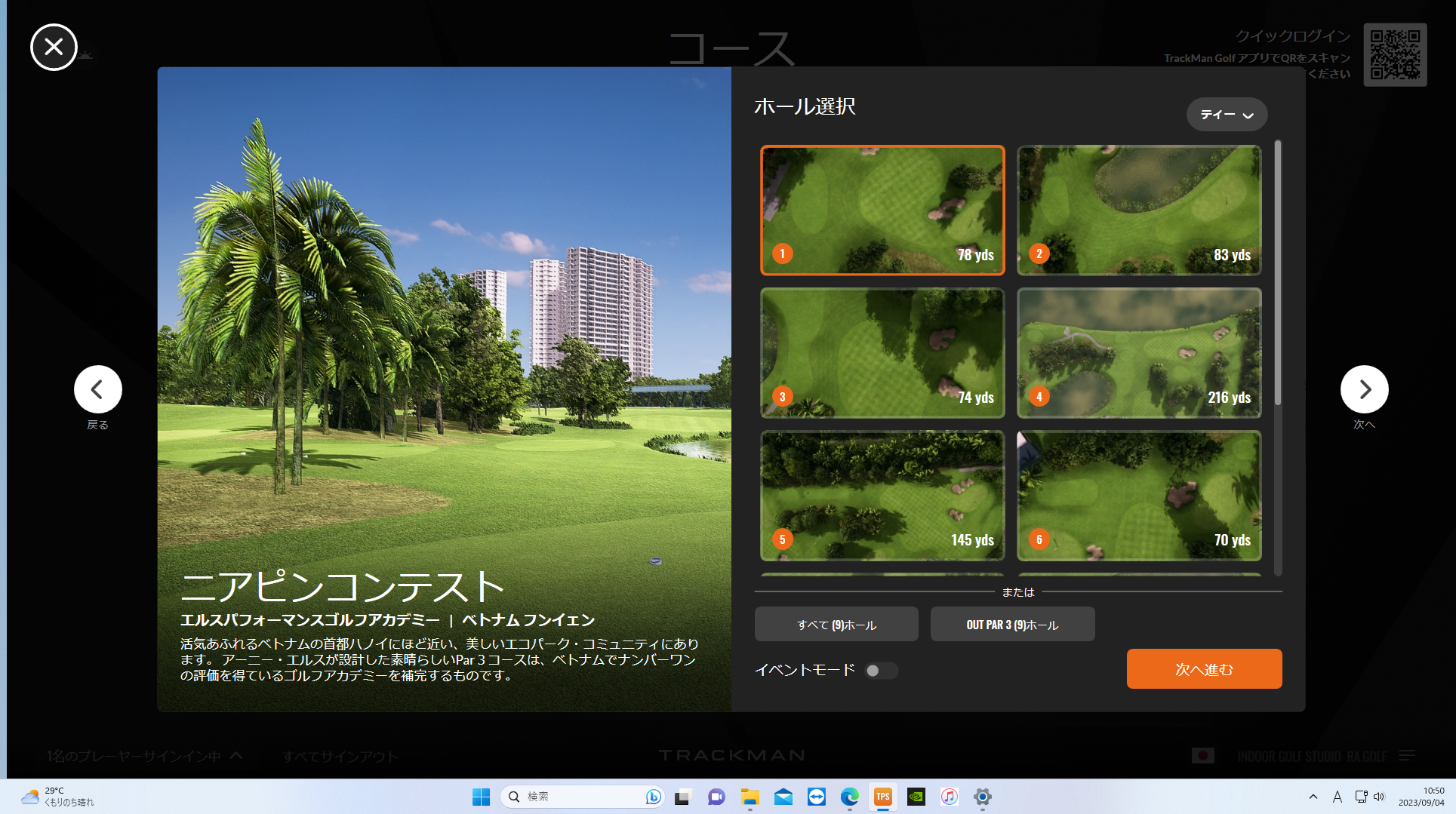Open Settings gear from taskbar

click(982, 797)
